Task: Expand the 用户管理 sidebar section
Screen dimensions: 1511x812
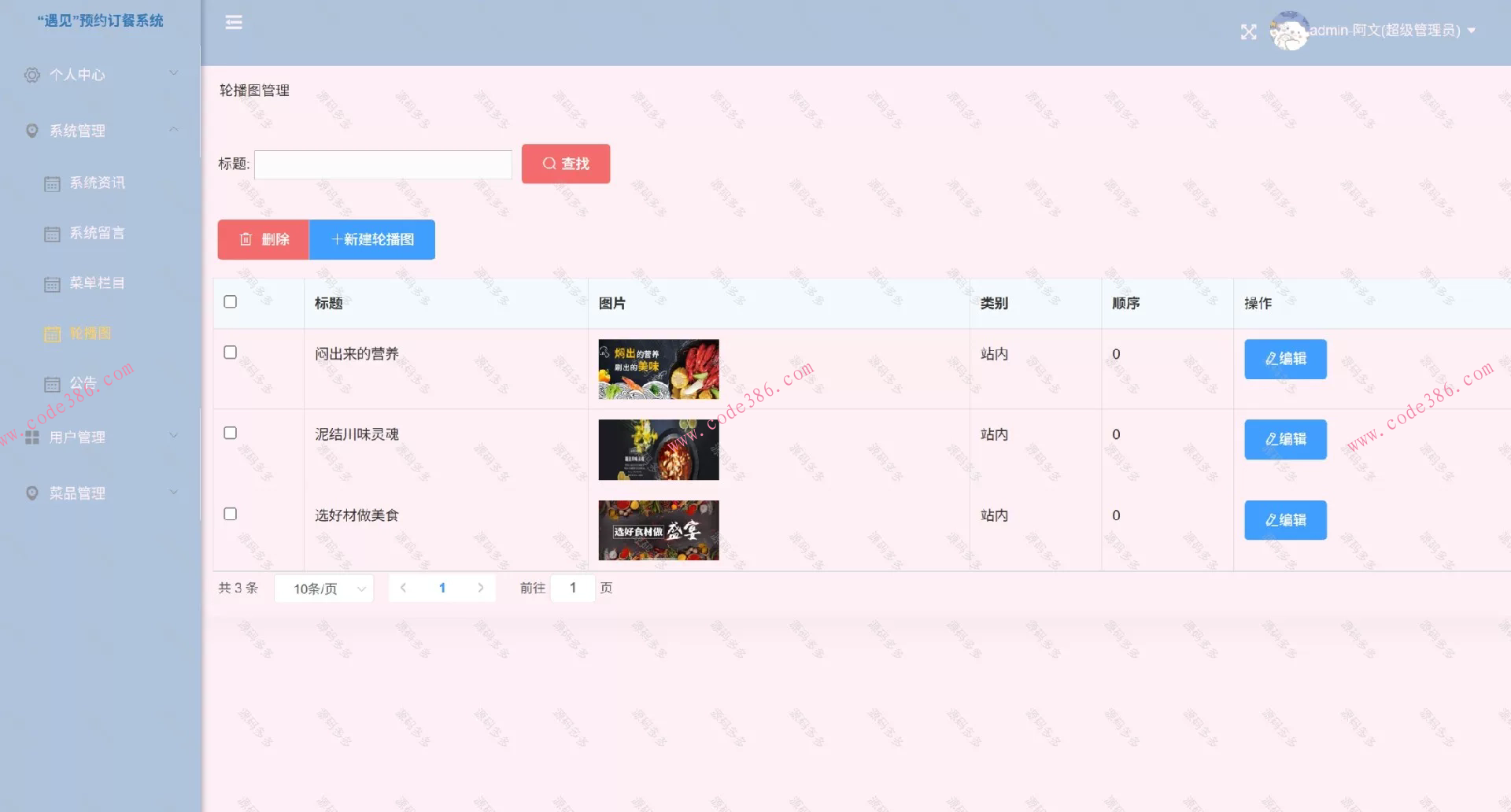Action: [x=78, y=437]
